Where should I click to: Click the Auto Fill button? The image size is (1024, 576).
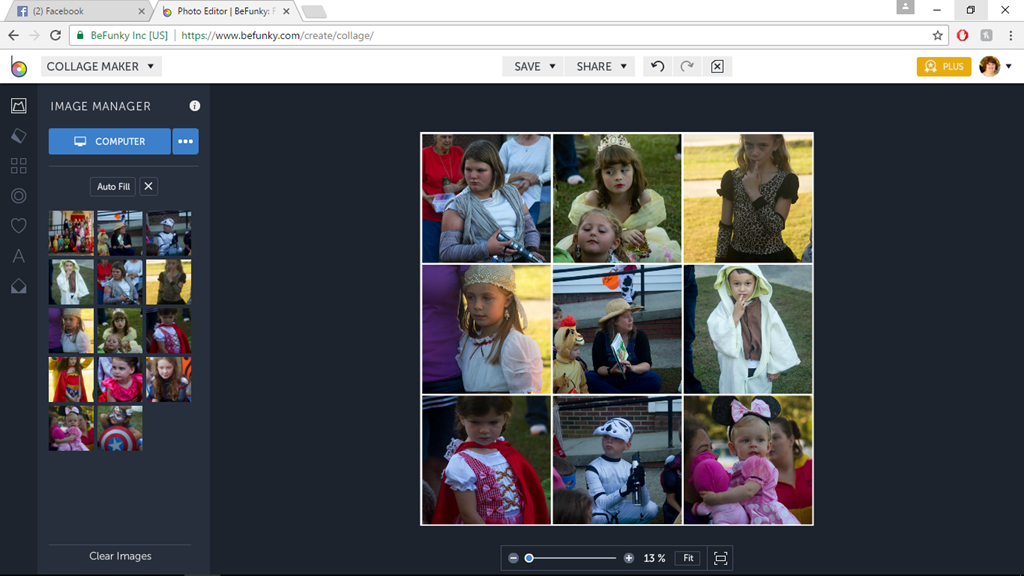[113, 187]
